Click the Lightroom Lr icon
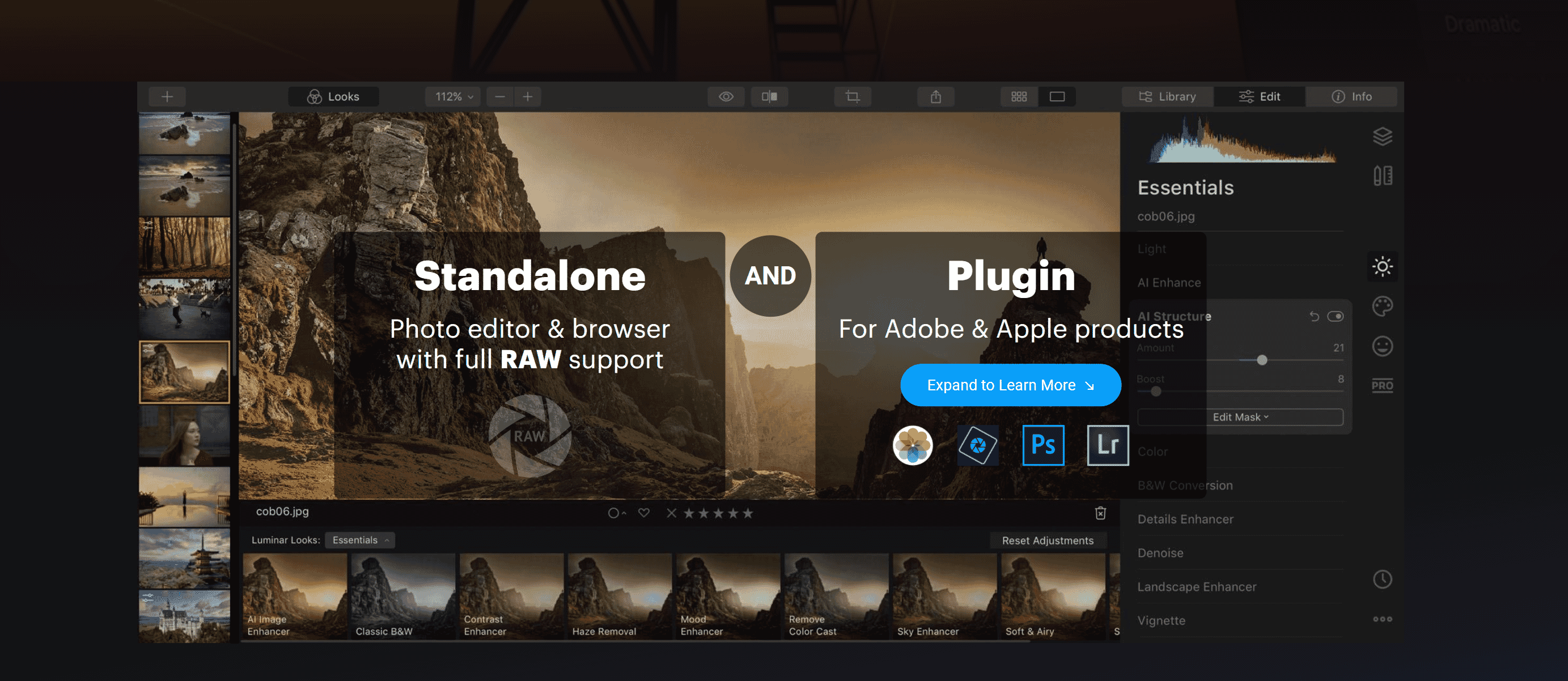1568x681 pixels. tap(1108, 445)
